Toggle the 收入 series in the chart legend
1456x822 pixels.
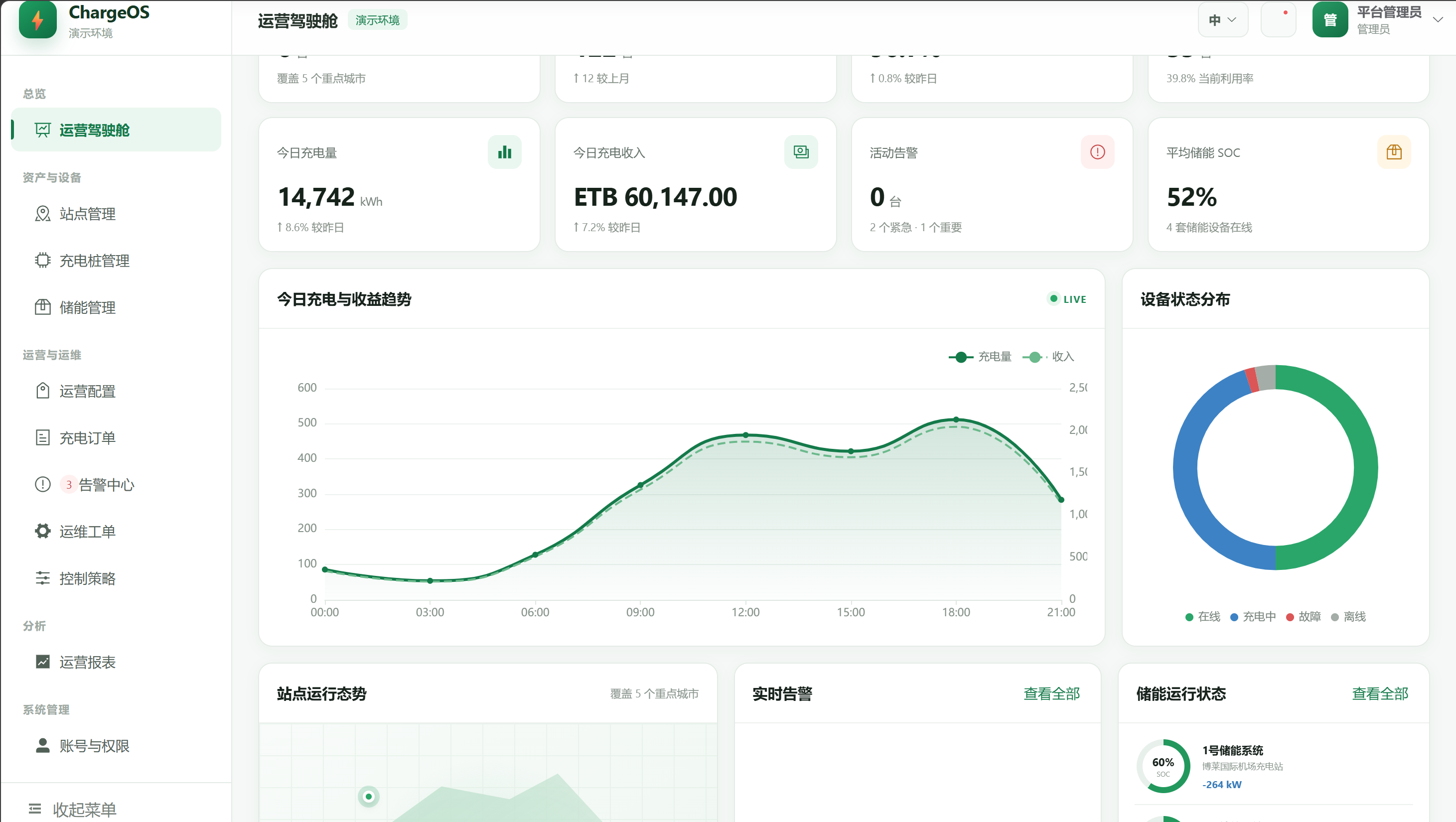(x=1048, y=357)
